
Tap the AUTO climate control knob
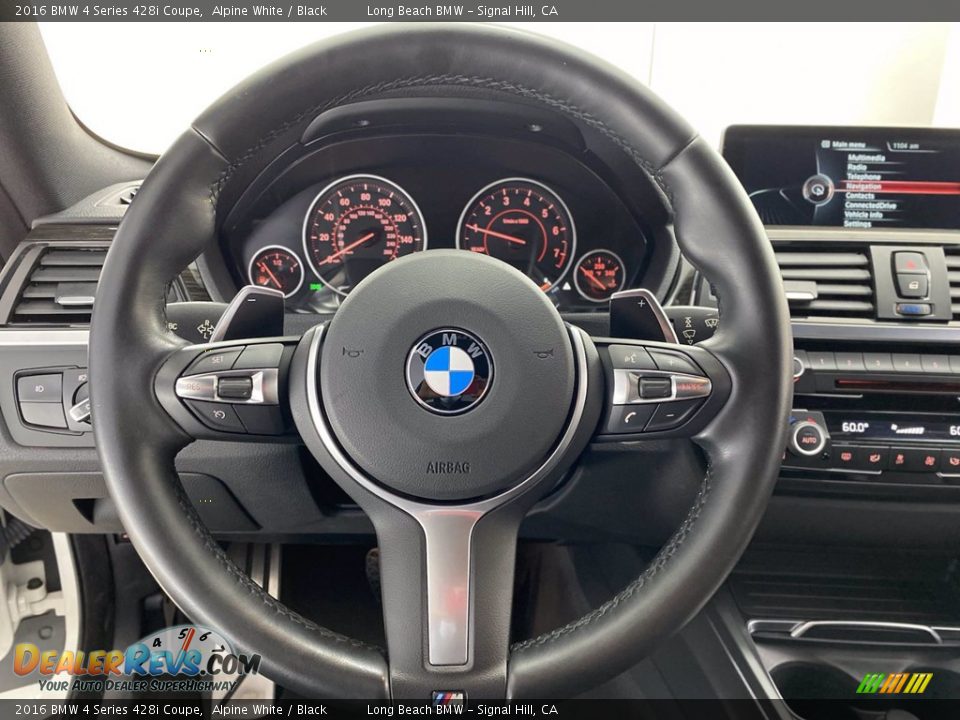click(808, 439)
